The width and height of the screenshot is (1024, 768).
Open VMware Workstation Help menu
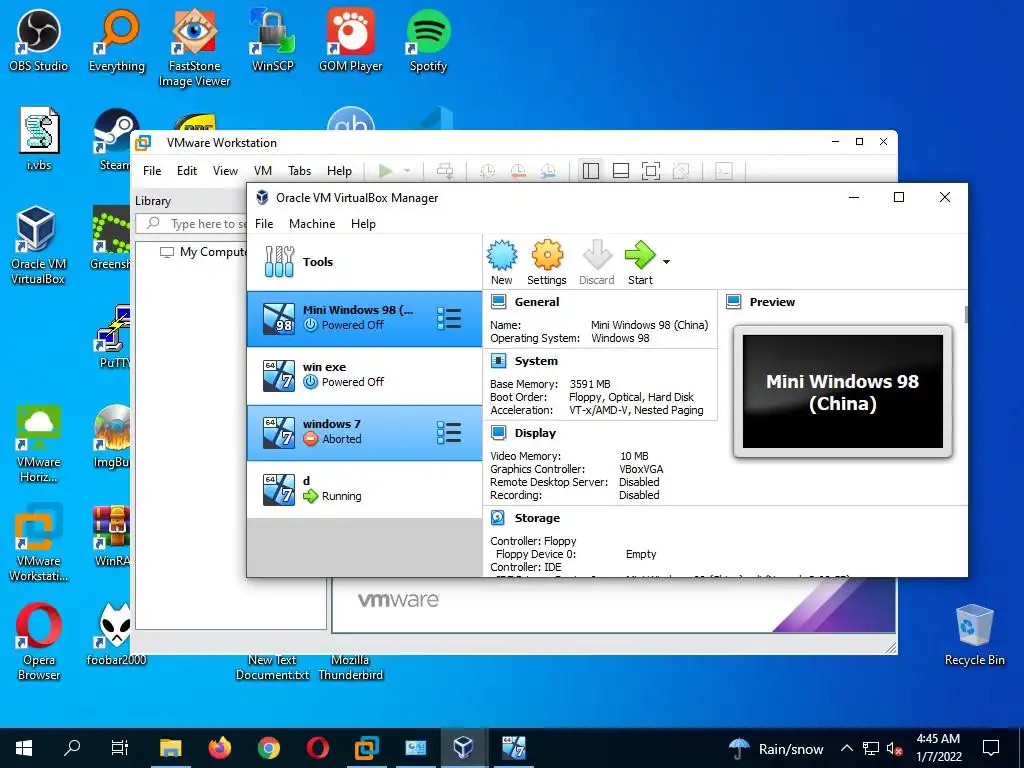point(339,171)
